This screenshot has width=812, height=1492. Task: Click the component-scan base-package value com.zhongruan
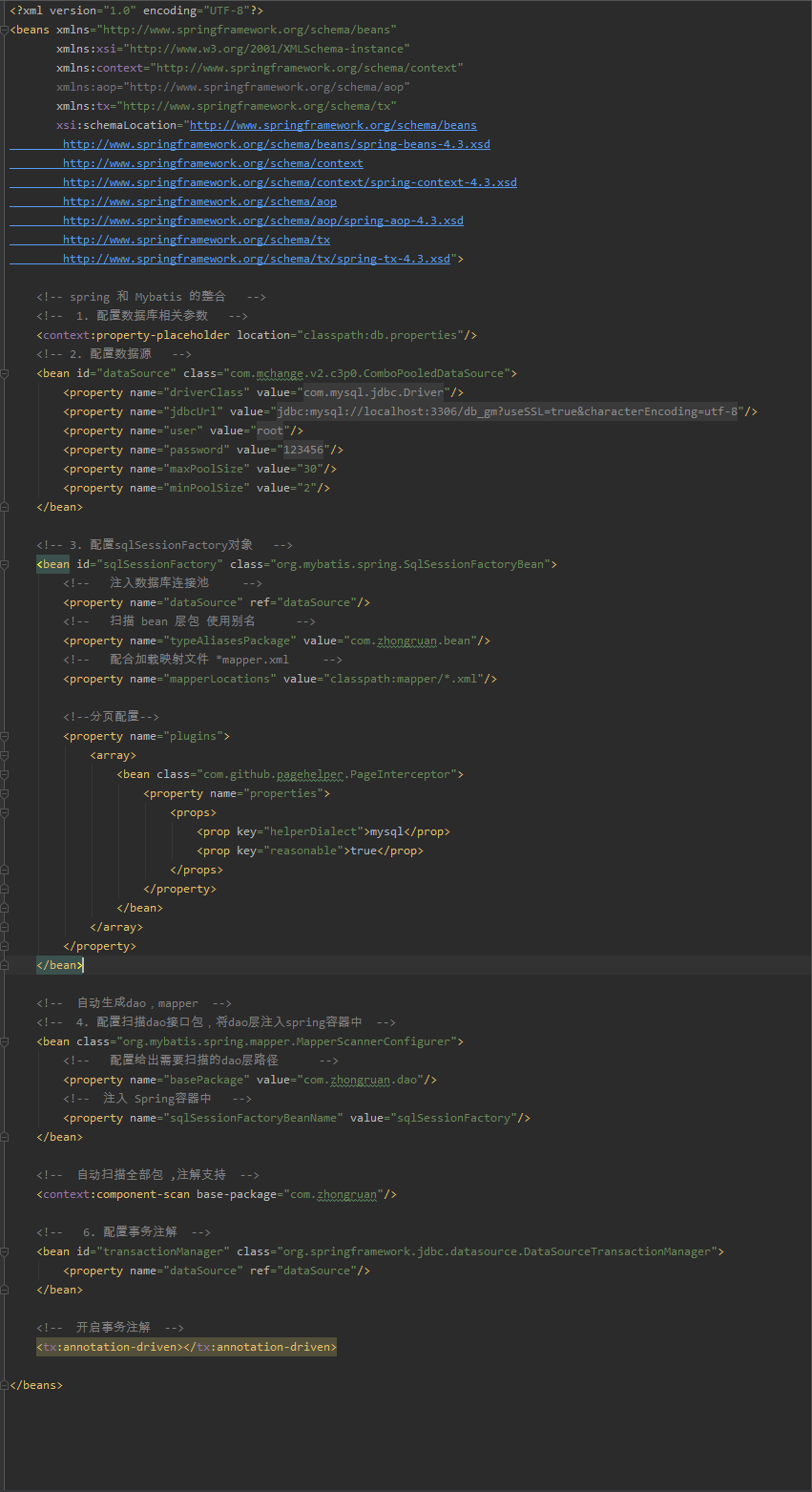[x=333, y=1194]
